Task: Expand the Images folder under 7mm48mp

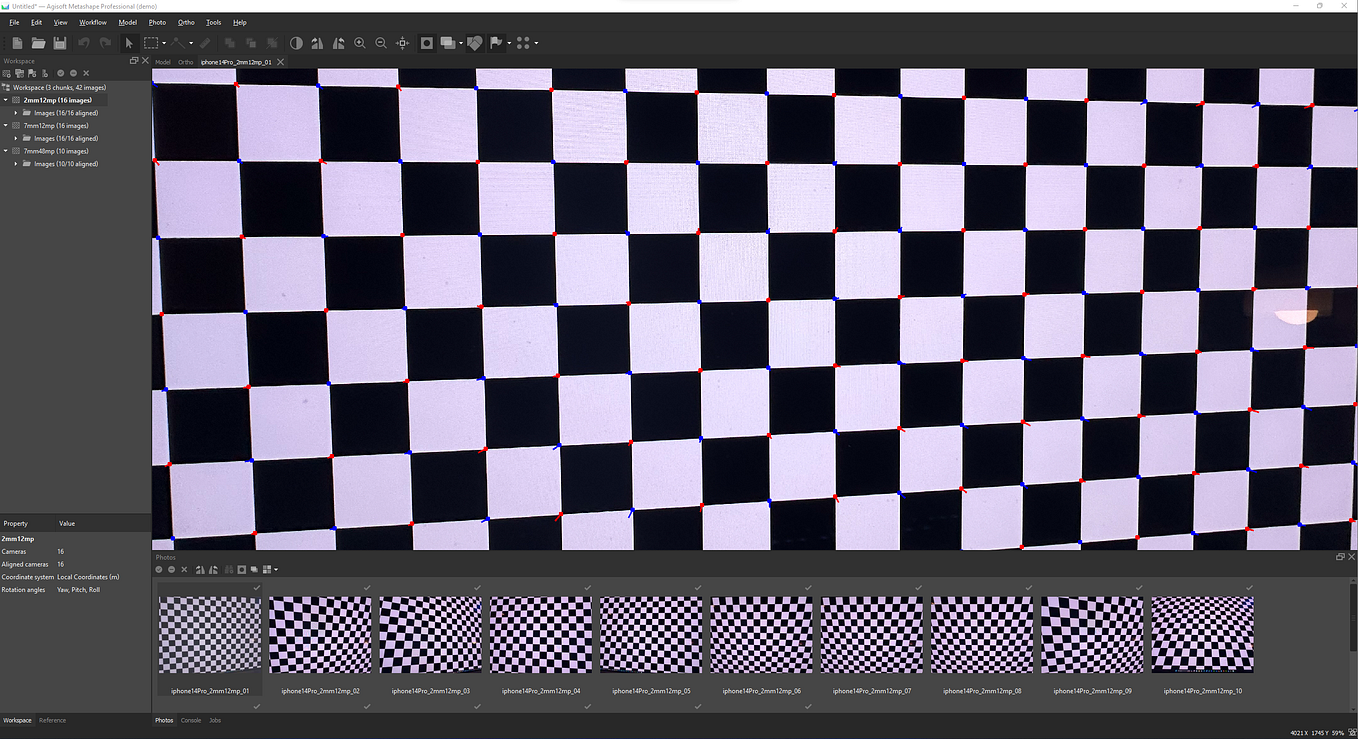Action: (15, 164)
